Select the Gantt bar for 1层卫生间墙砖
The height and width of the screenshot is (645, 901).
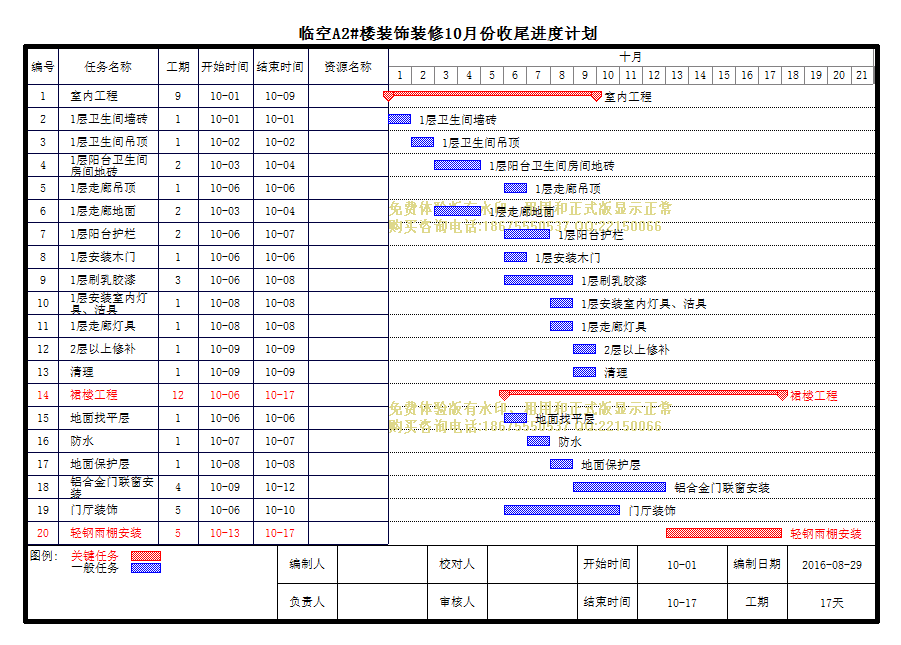pyautogui.click(x=400, y=119)
